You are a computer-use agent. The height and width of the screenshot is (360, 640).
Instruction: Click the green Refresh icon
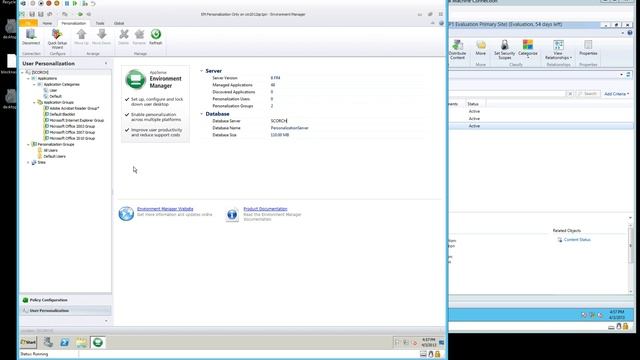click(156, 34)
